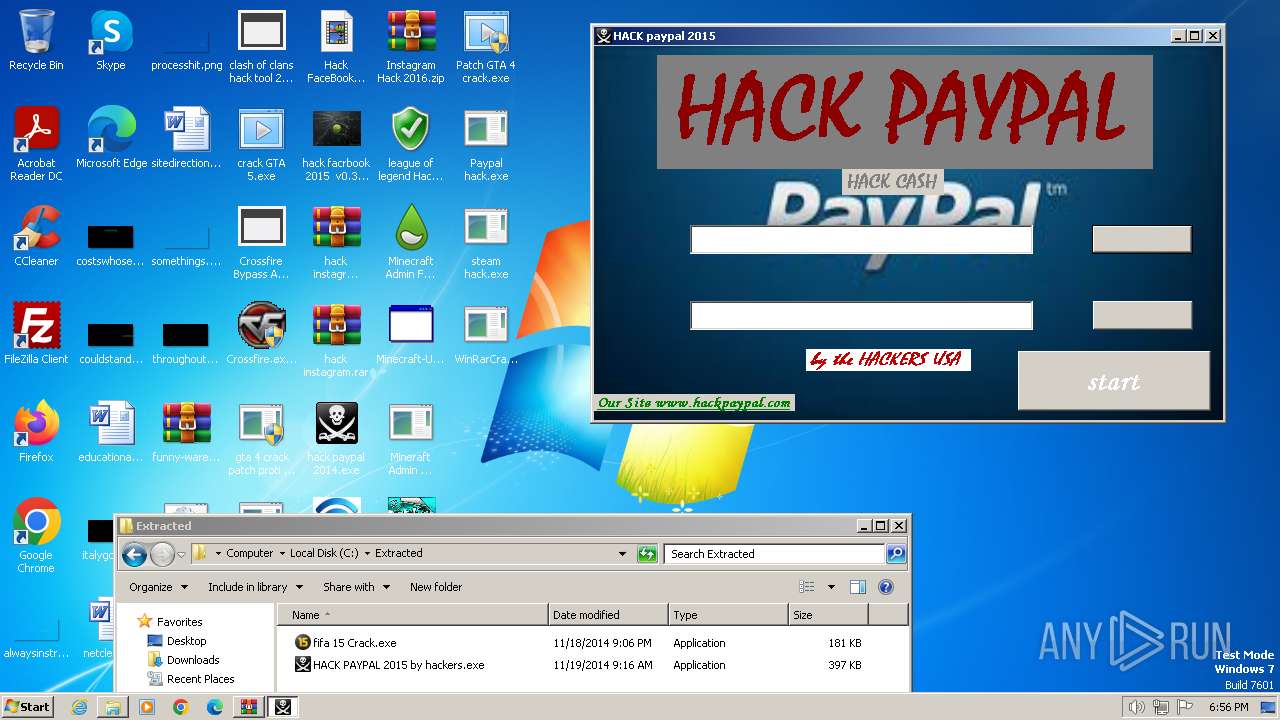Open Acrobat Reader DC shortcut
1280x720 pixels.
(x=36, y=145)
